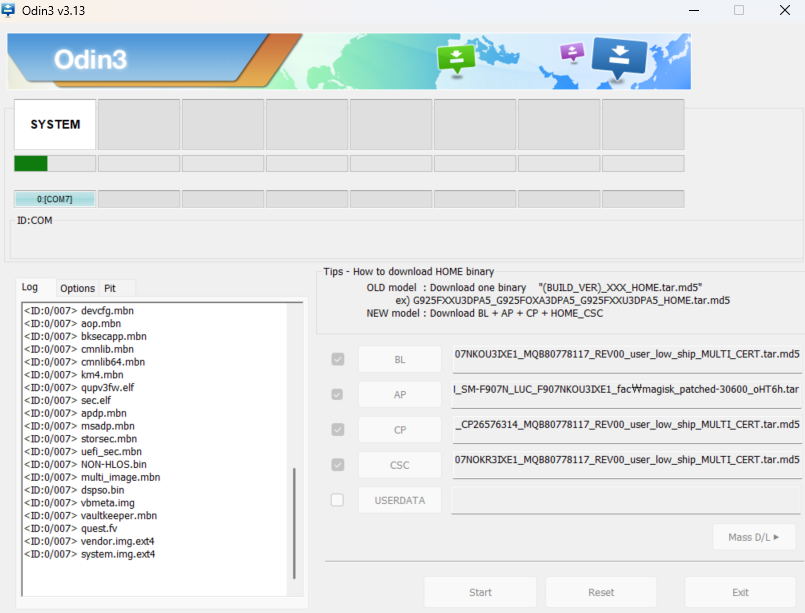Viewport: 805px width, 613px height.
Task: Click log line km4.mbn
Action: (x=73, y=374)
